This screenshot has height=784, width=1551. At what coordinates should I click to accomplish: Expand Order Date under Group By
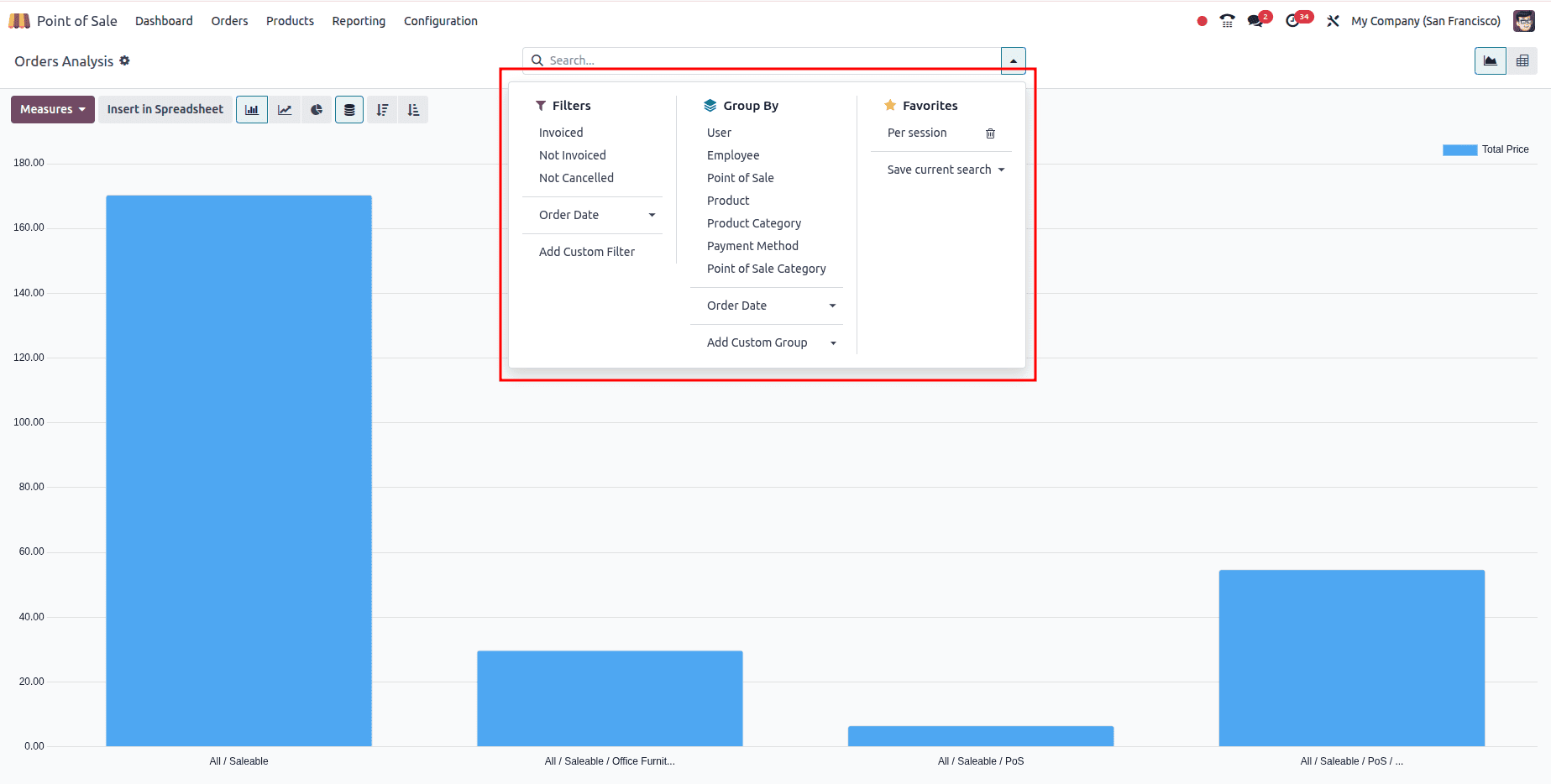point(833,306)
